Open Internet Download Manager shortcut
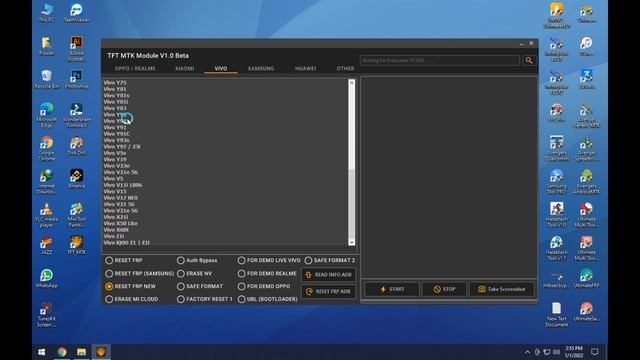Viewport: 640px width, 360px height. point(47,182)
